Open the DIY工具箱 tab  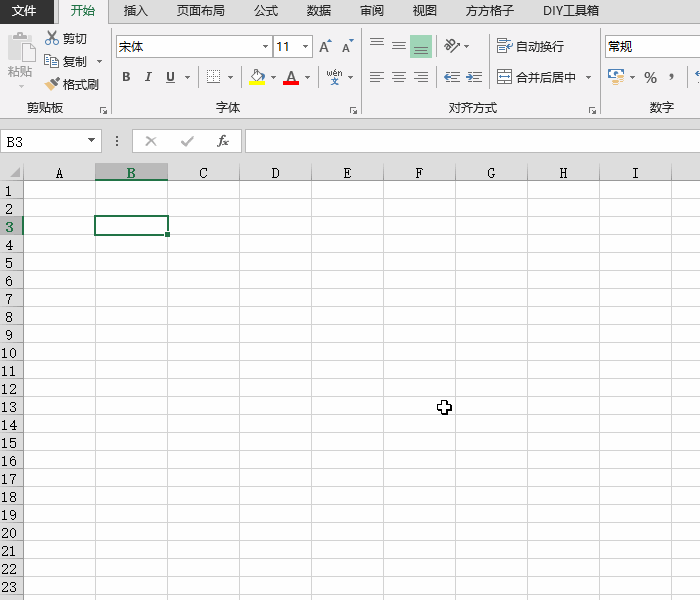(x=571, y=11)
